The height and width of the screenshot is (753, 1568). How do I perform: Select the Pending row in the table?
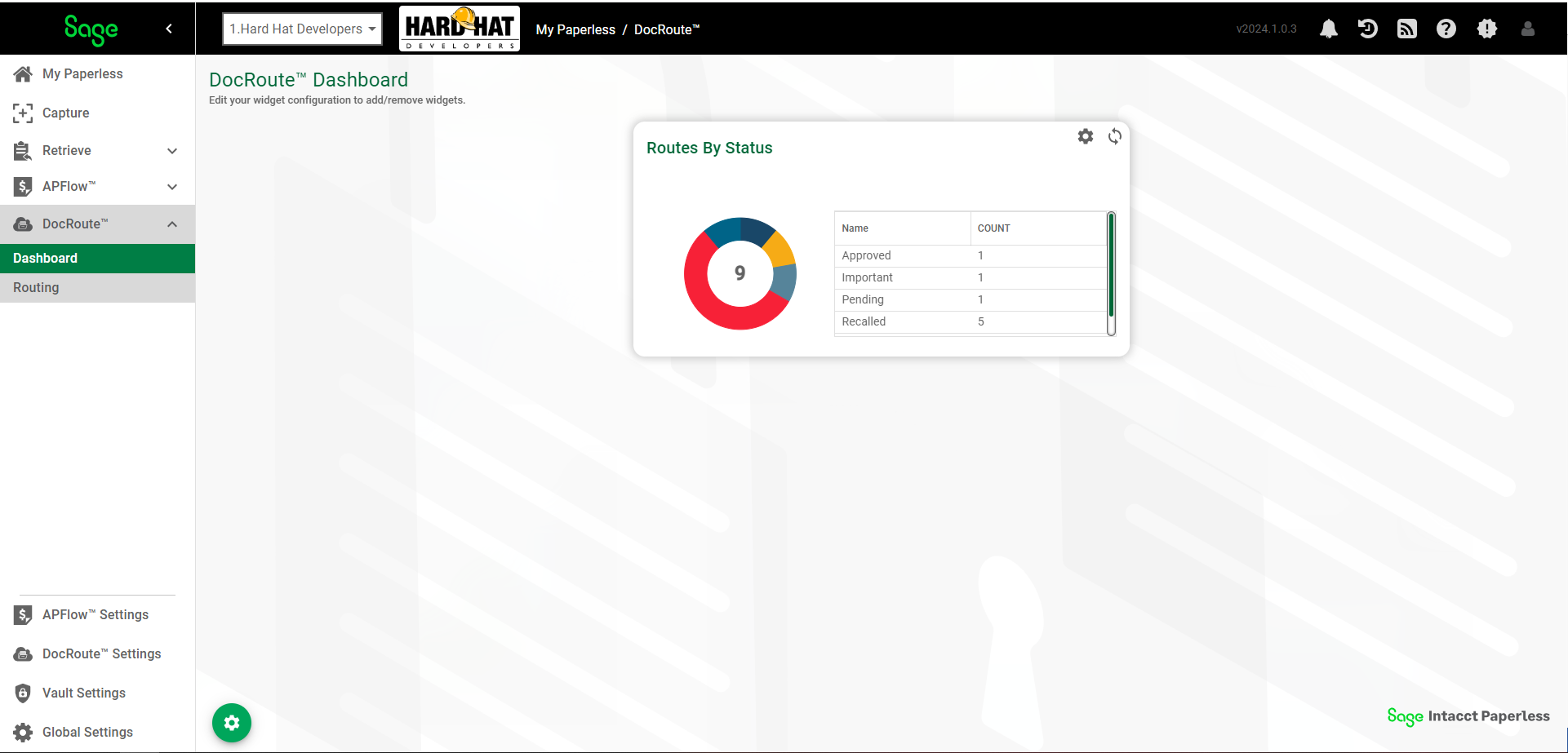pyautogui.click(x=970, y=300)
